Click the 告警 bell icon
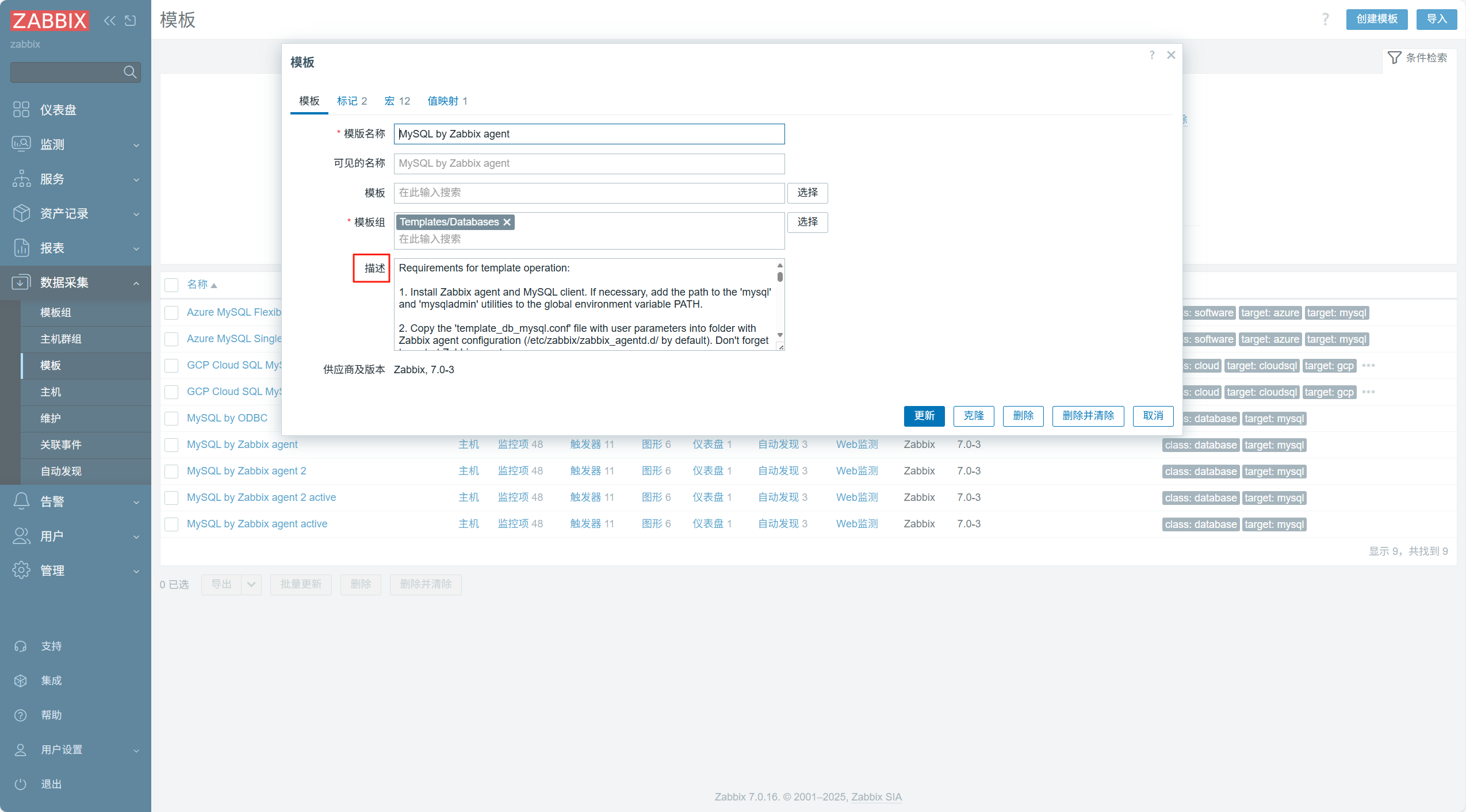The image size is (1466, 812). pyautogui.click(x=21, y=501)
